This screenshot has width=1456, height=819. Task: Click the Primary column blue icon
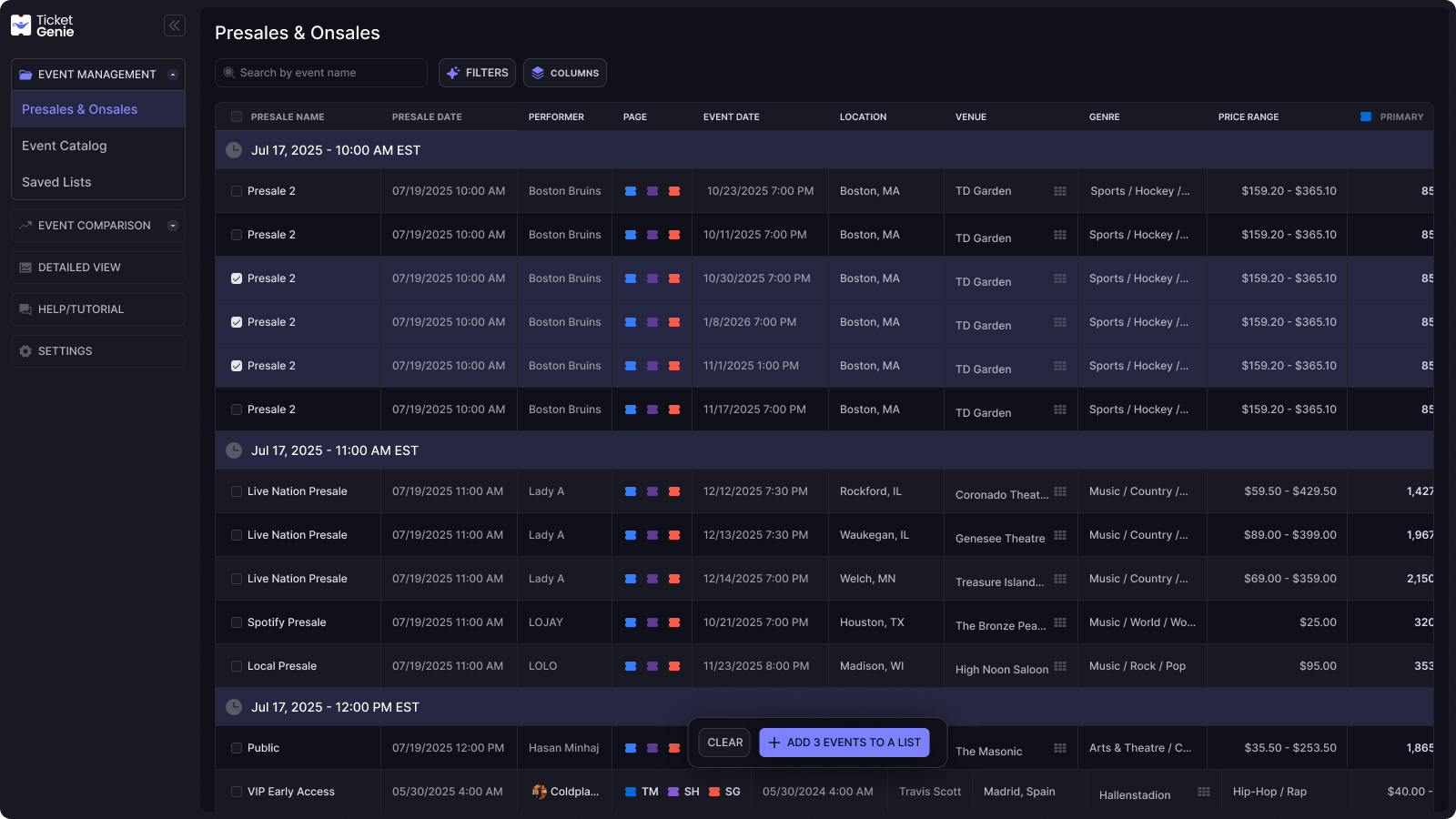click(x=1366, y=116)
